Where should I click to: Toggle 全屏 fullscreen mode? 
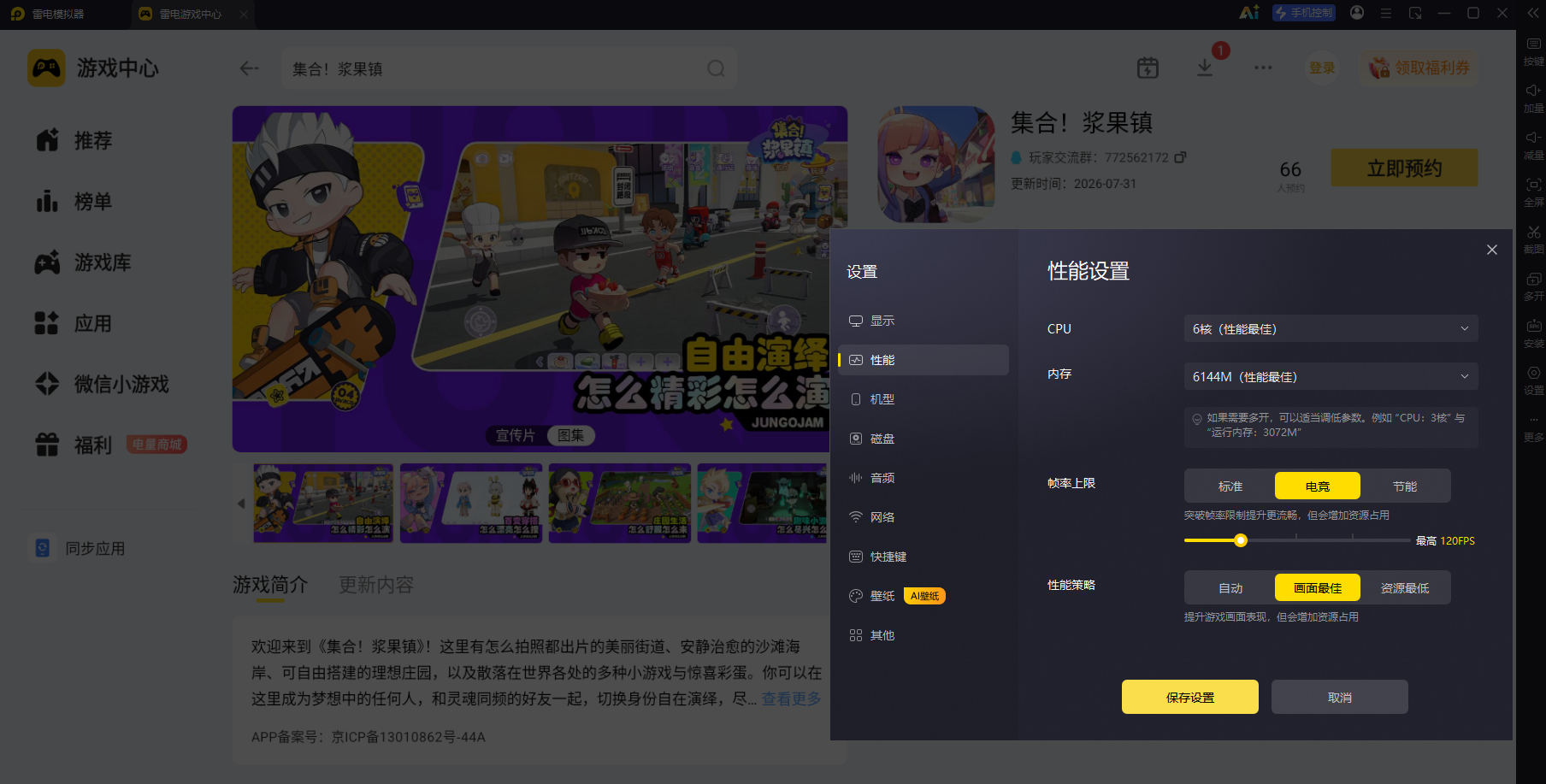pyautogui.click(x=1534, y=192)
